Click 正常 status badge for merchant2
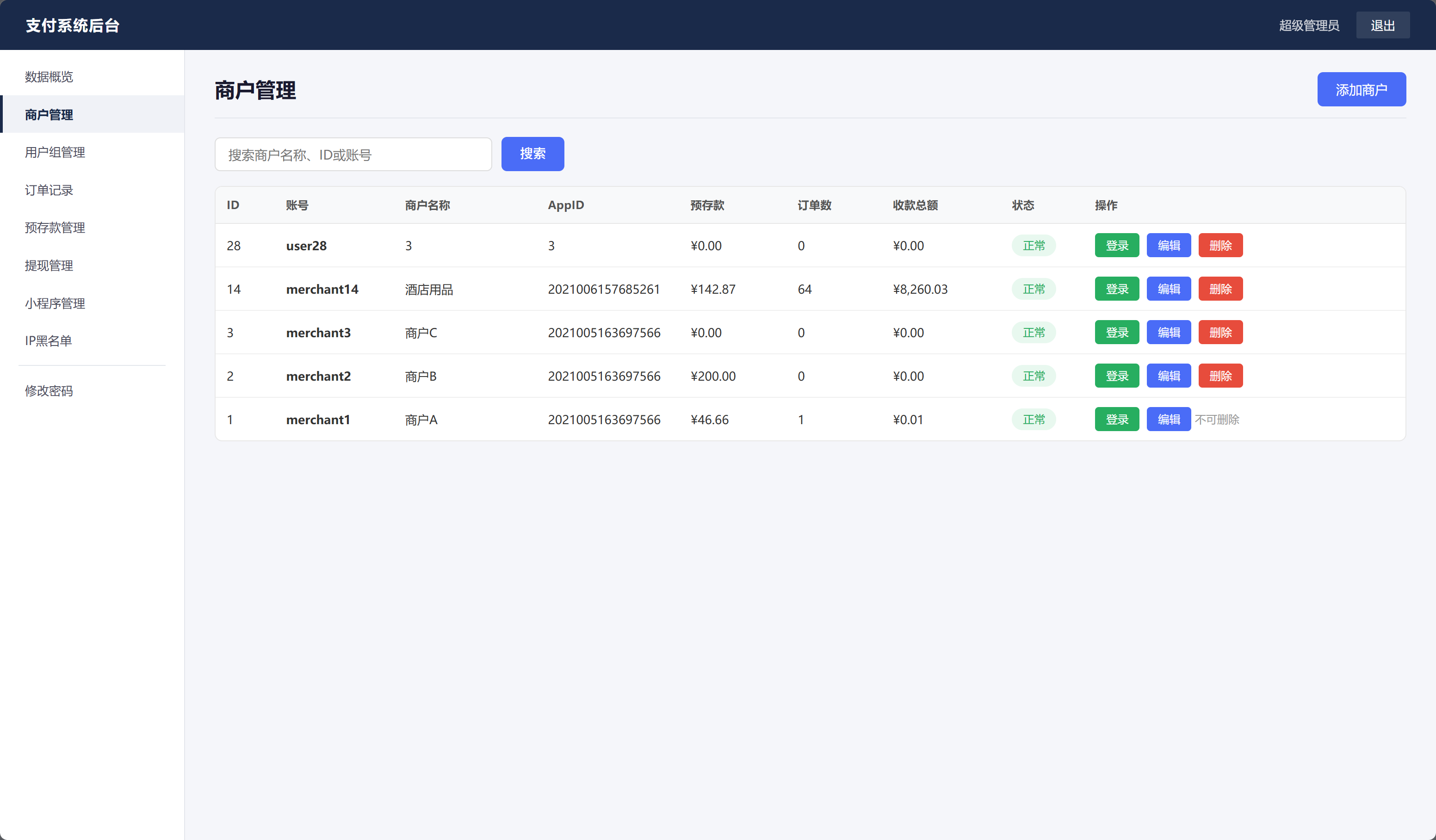The height and width of the screenshot is (840, 1436). [x=1034, y=376]
